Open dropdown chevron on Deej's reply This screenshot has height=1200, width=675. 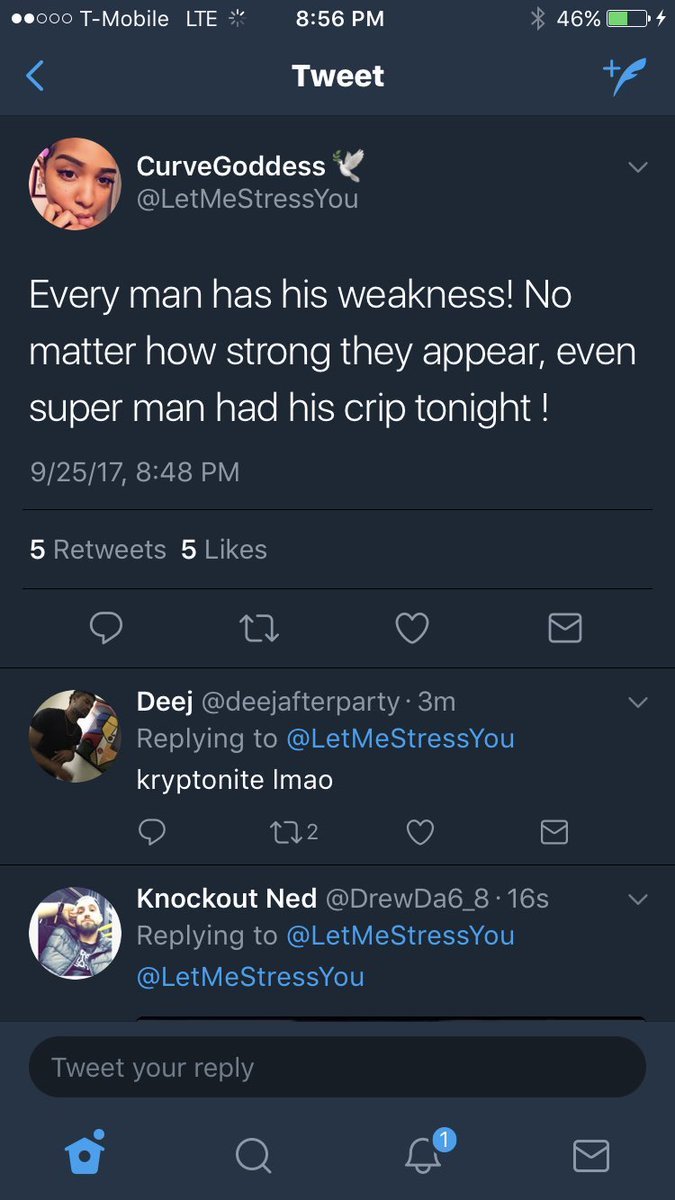pyautogui.click(x=637, y=703)
